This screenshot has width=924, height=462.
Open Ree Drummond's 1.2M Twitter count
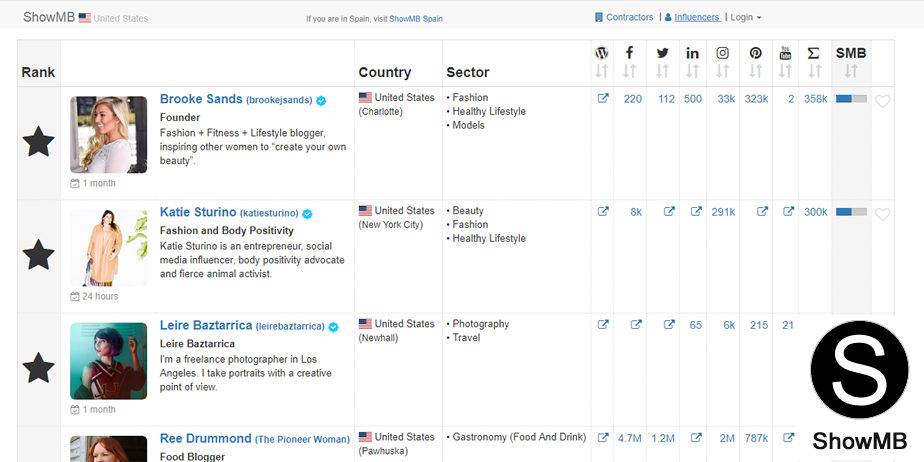point(663,438)
